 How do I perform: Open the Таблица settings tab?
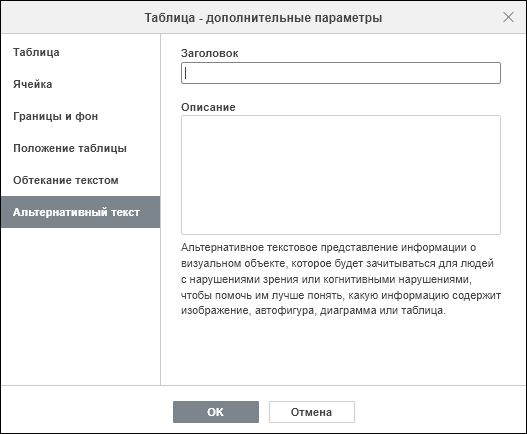tap(80, 52)
